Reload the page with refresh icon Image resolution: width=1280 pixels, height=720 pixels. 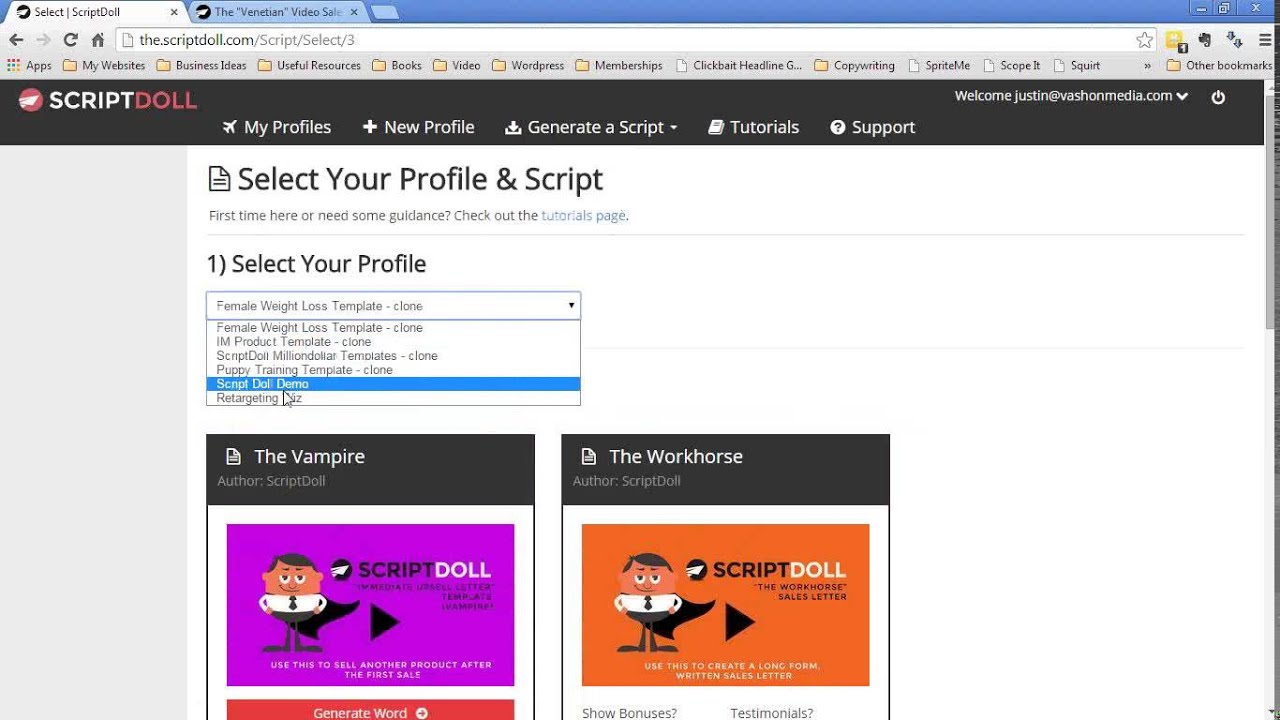tap(70, 40)
